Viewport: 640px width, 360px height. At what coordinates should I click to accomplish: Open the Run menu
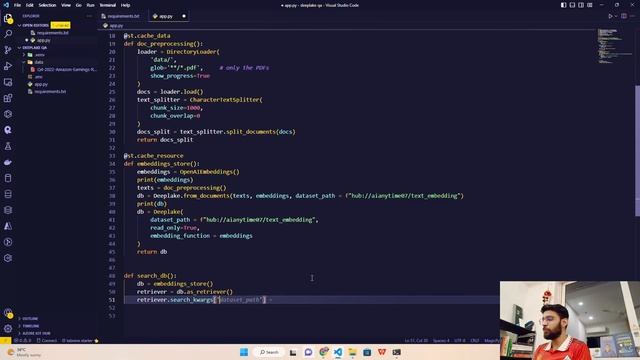point(91,5)
